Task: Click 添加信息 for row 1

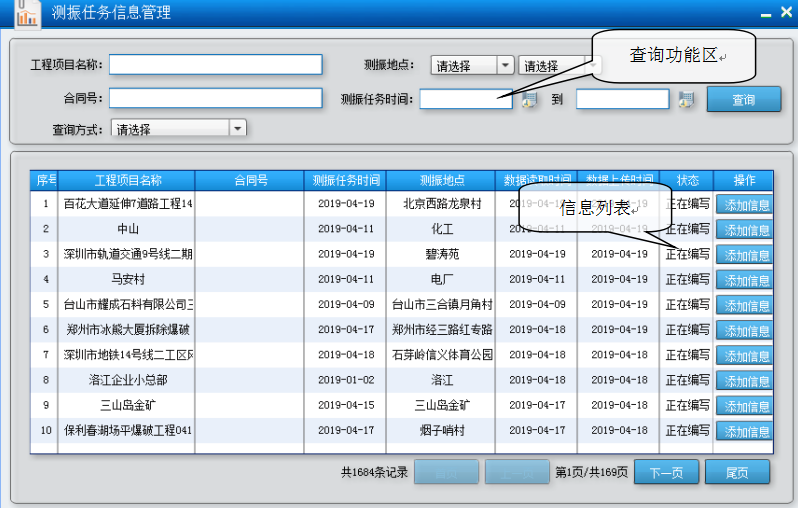Action: (x=745, y=205)
